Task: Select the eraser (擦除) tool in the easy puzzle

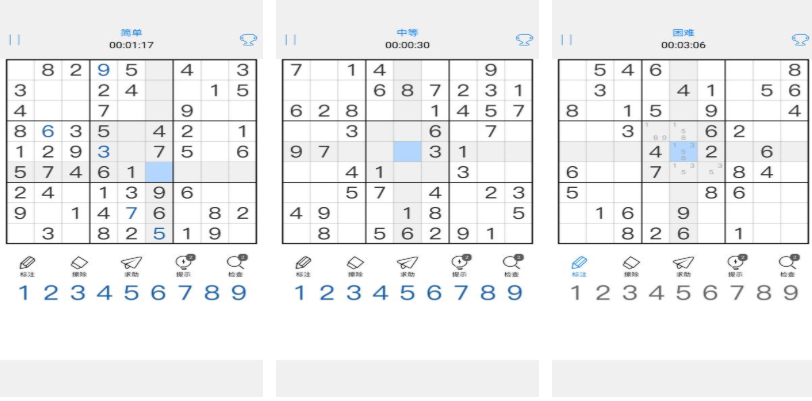Action: [x=81, y=265]
